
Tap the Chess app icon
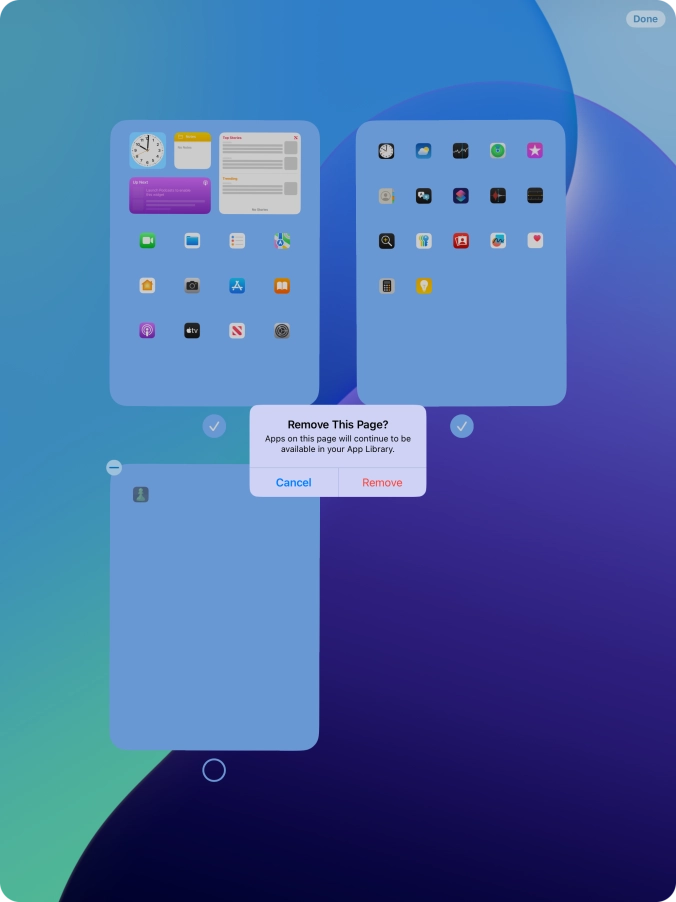click(141, 494)
